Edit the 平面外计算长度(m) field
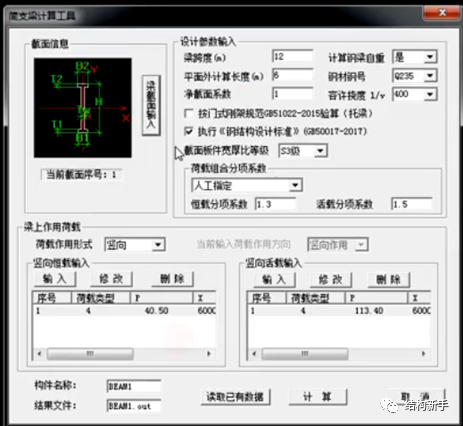The image size is (463, 426). click(293, 75)
